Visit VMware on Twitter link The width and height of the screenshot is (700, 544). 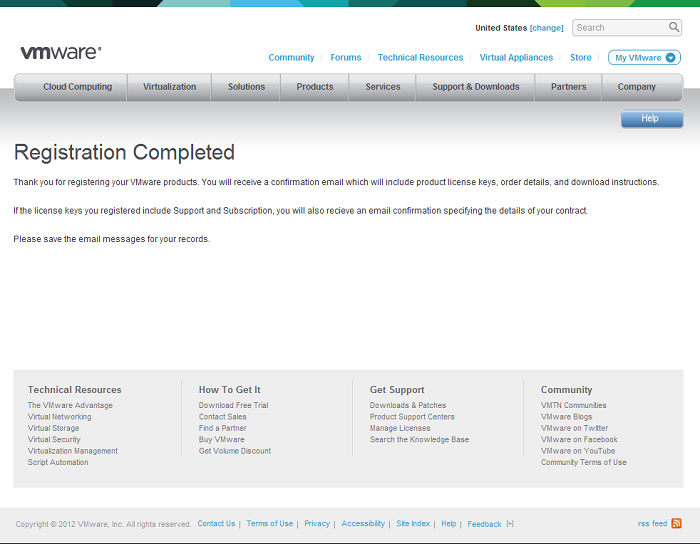pos(574,428)
